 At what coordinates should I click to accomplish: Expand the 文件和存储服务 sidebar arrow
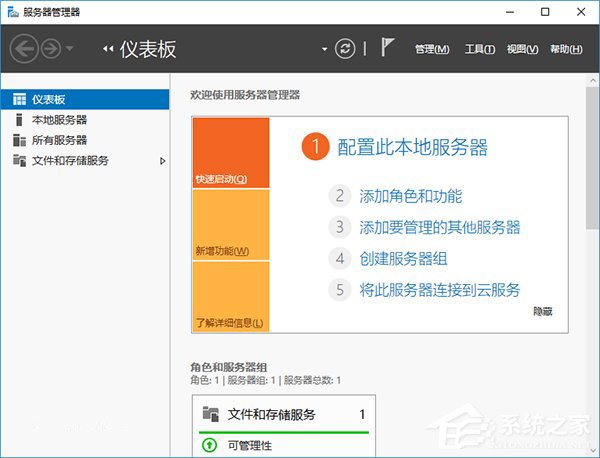click(x=163, y=161)
